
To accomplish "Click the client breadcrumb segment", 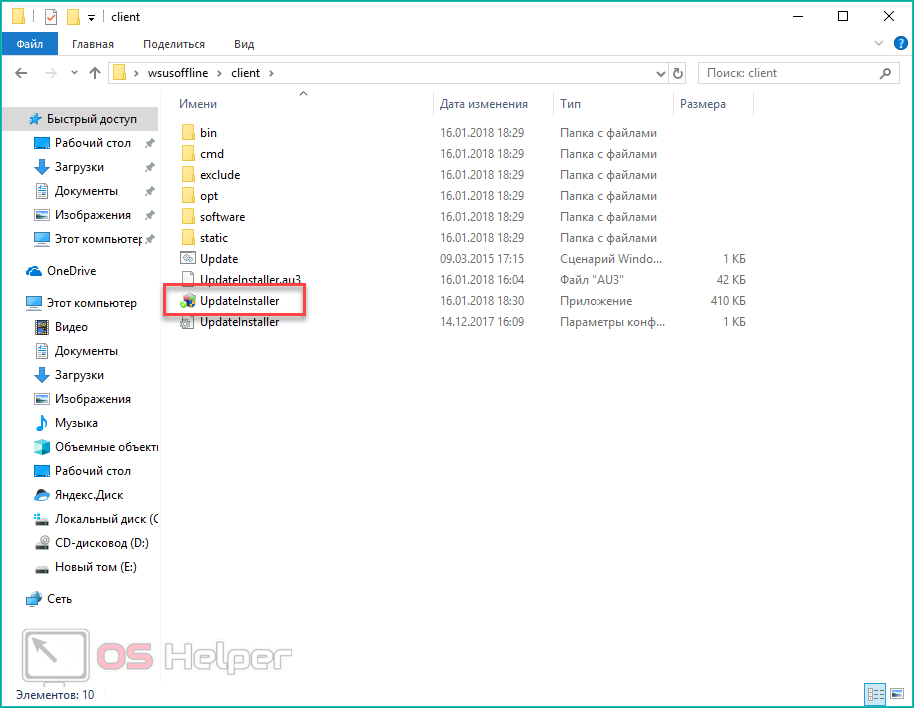I will pyautogui.click(x=245, y=73).
